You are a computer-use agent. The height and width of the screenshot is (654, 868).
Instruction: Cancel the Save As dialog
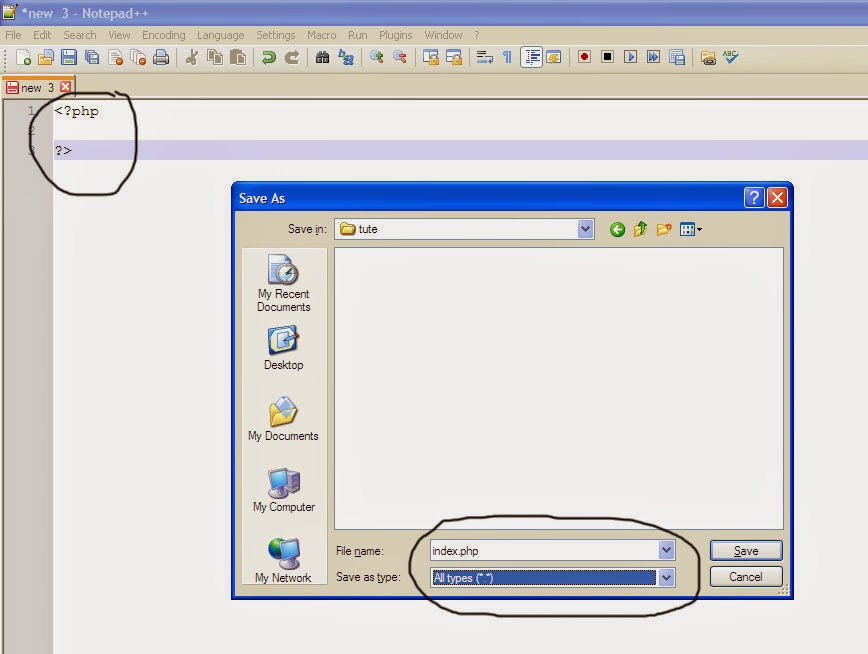tap(745, 576)
